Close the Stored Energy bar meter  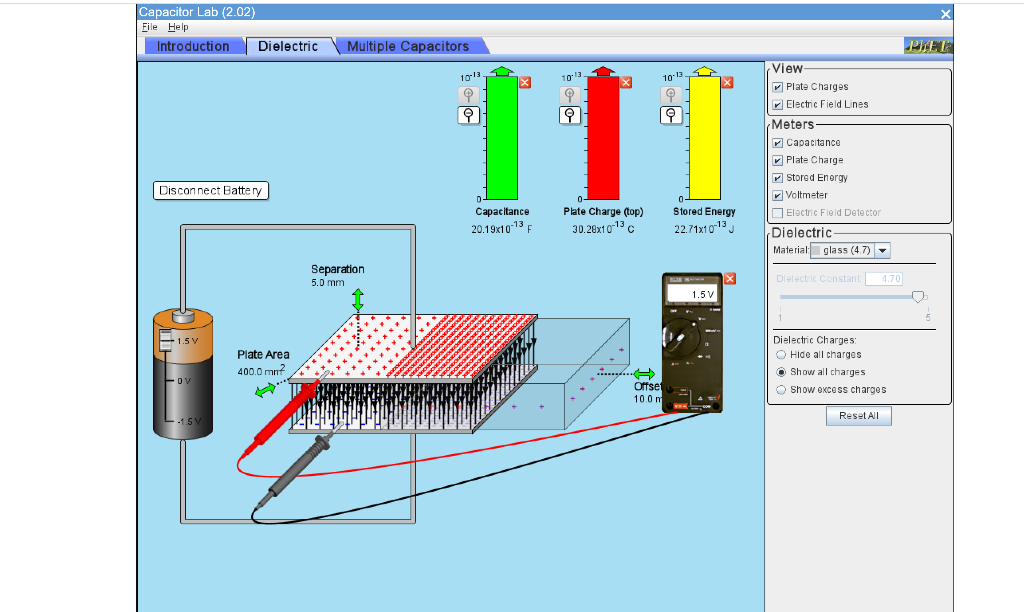click(x=727, y=82)
